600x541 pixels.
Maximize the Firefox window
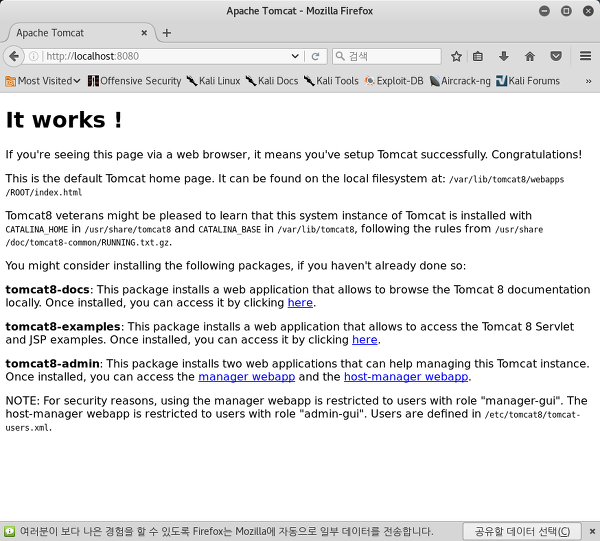click(566, 11)
